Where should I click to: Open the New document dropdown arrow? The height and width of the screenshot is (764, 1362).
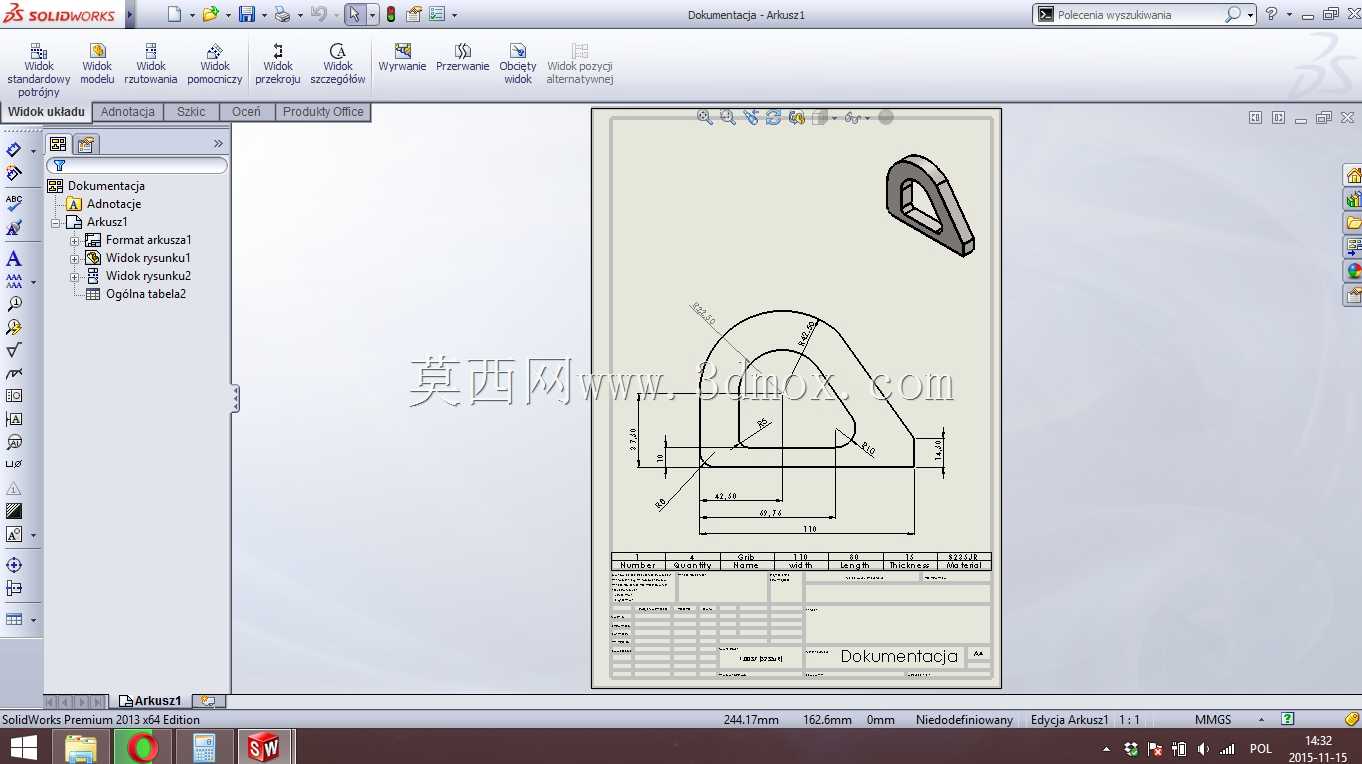[x=191, y=15]
